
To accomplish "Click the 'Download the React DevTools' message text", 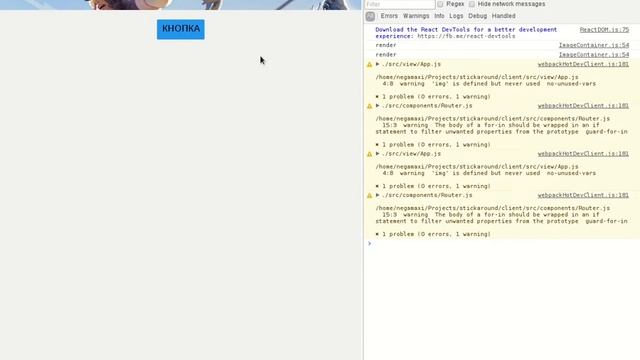I will [x=466, y=33].
